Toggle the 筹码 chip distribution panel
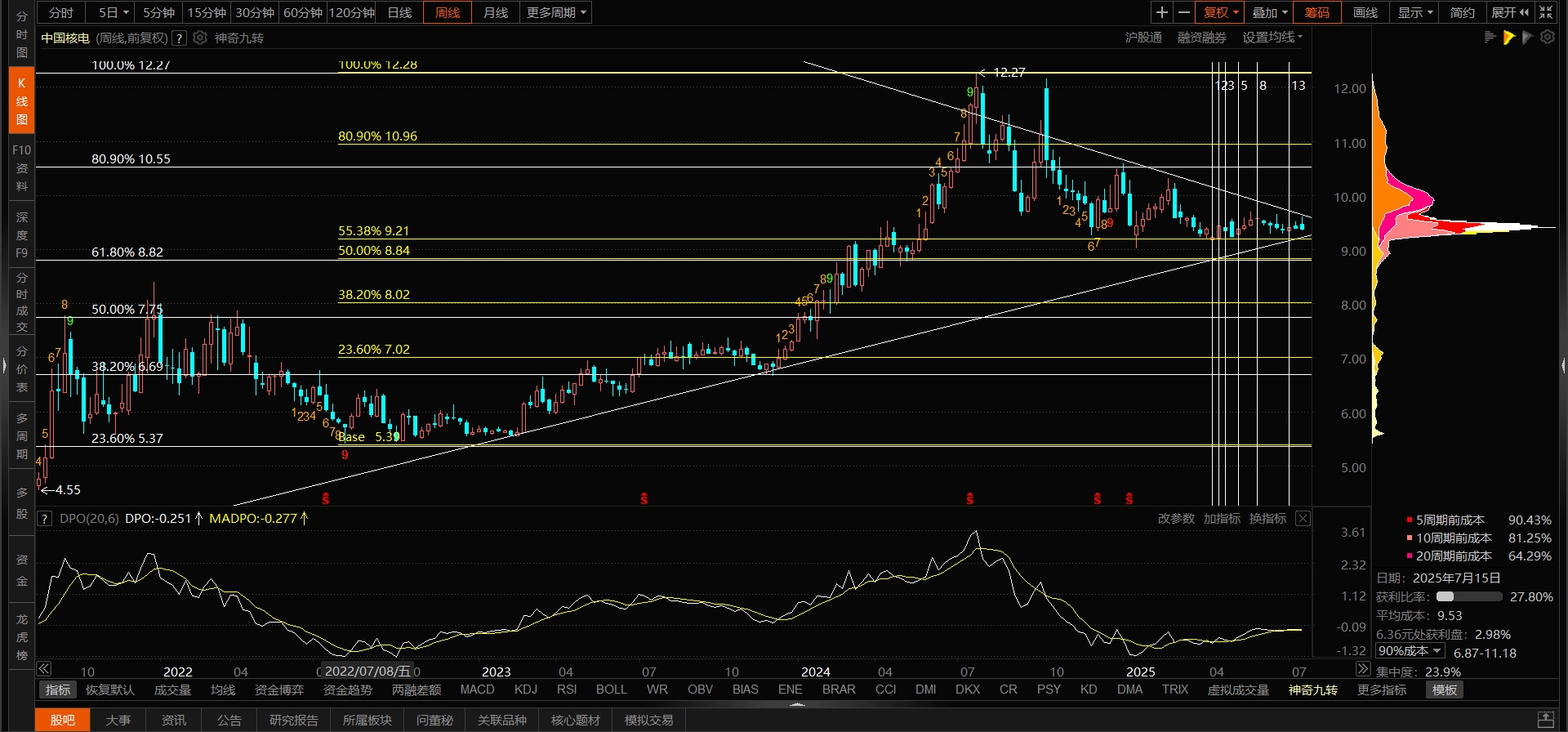Viewport: 1568px width, 732px height. (x=1316, y=12)
